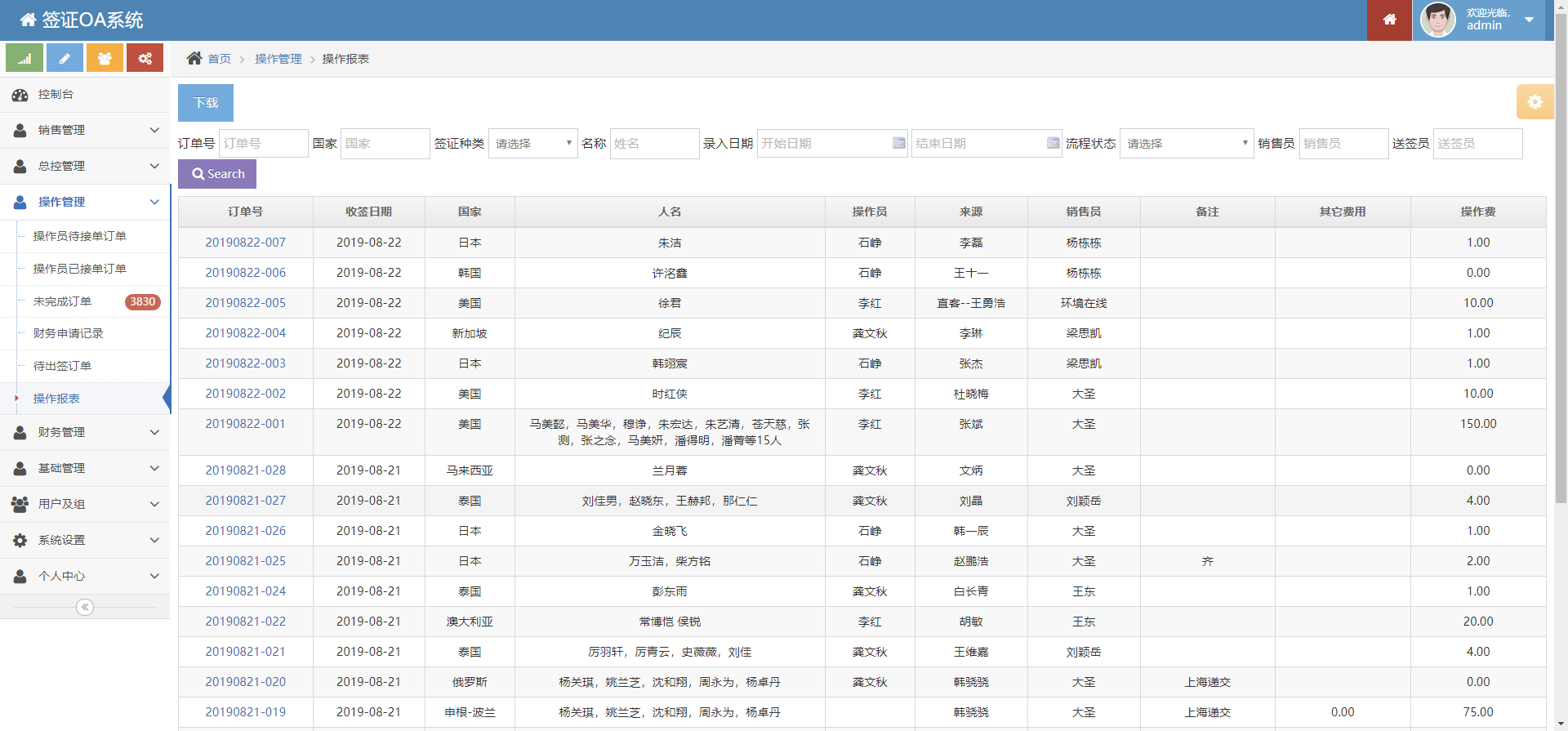Image resolution: width=1568 pixels, height=731 pixels.
Task: Click the 收签日期 column header
Action: pyautogui.click(x=369, y=212)
